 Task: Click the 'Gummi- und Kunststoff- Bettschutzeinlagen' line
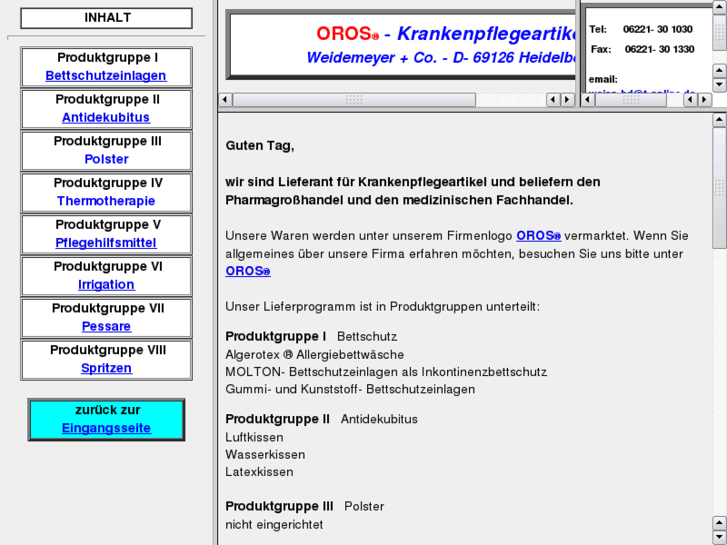[x=350, y=389]
